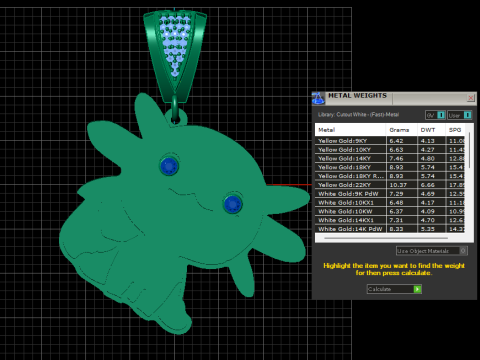This screenshot has height=360, width=480.
Task: Select the pavé-set pendant bail
Action: [175, 55]
